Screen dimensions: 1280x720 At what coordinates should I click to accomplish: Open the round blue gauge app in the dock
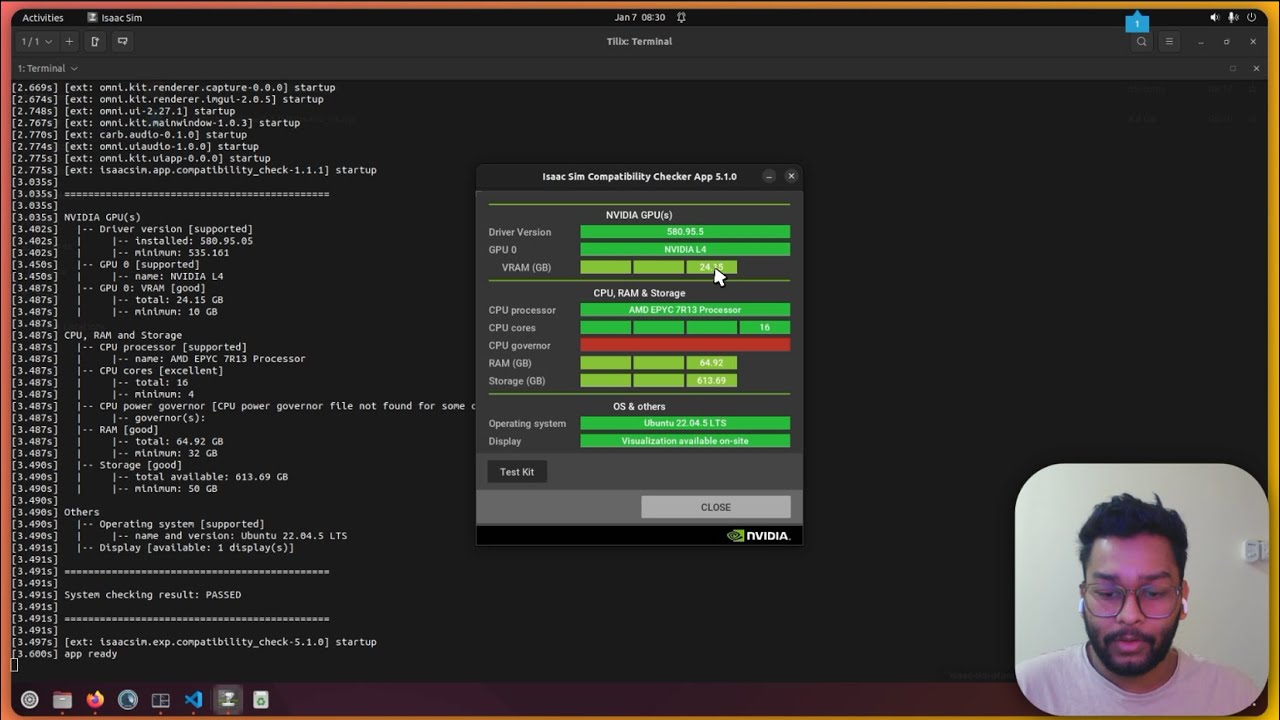128,700
